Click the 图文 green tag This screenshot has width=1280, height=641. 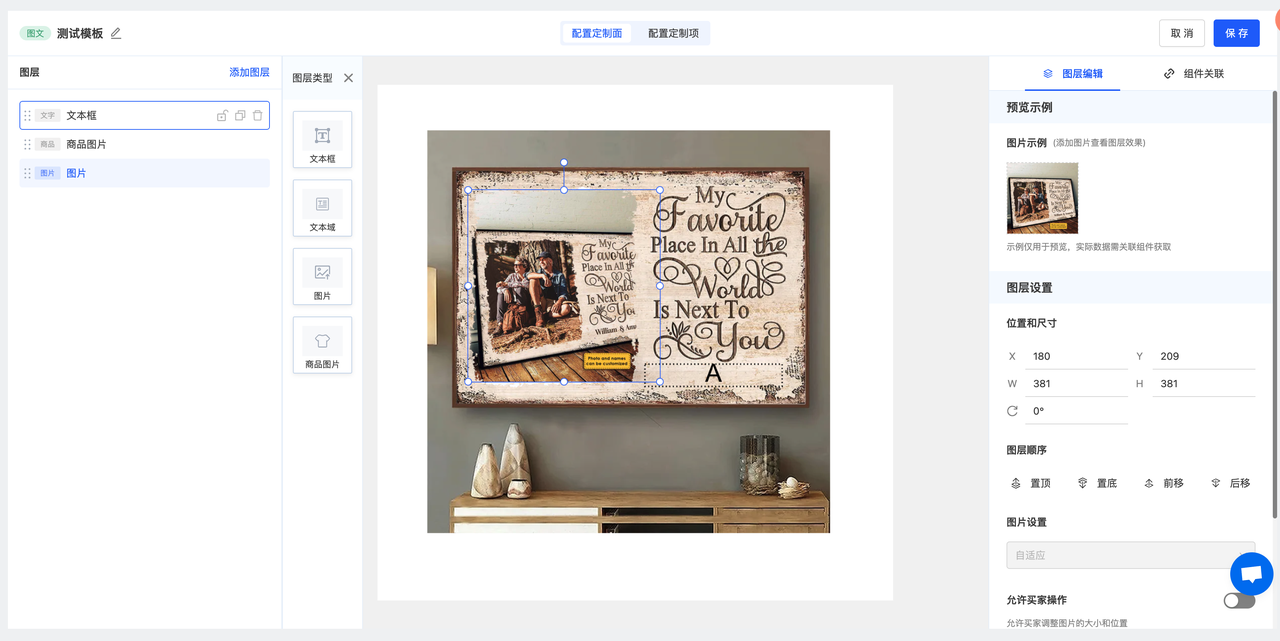[x=35, y=33]
